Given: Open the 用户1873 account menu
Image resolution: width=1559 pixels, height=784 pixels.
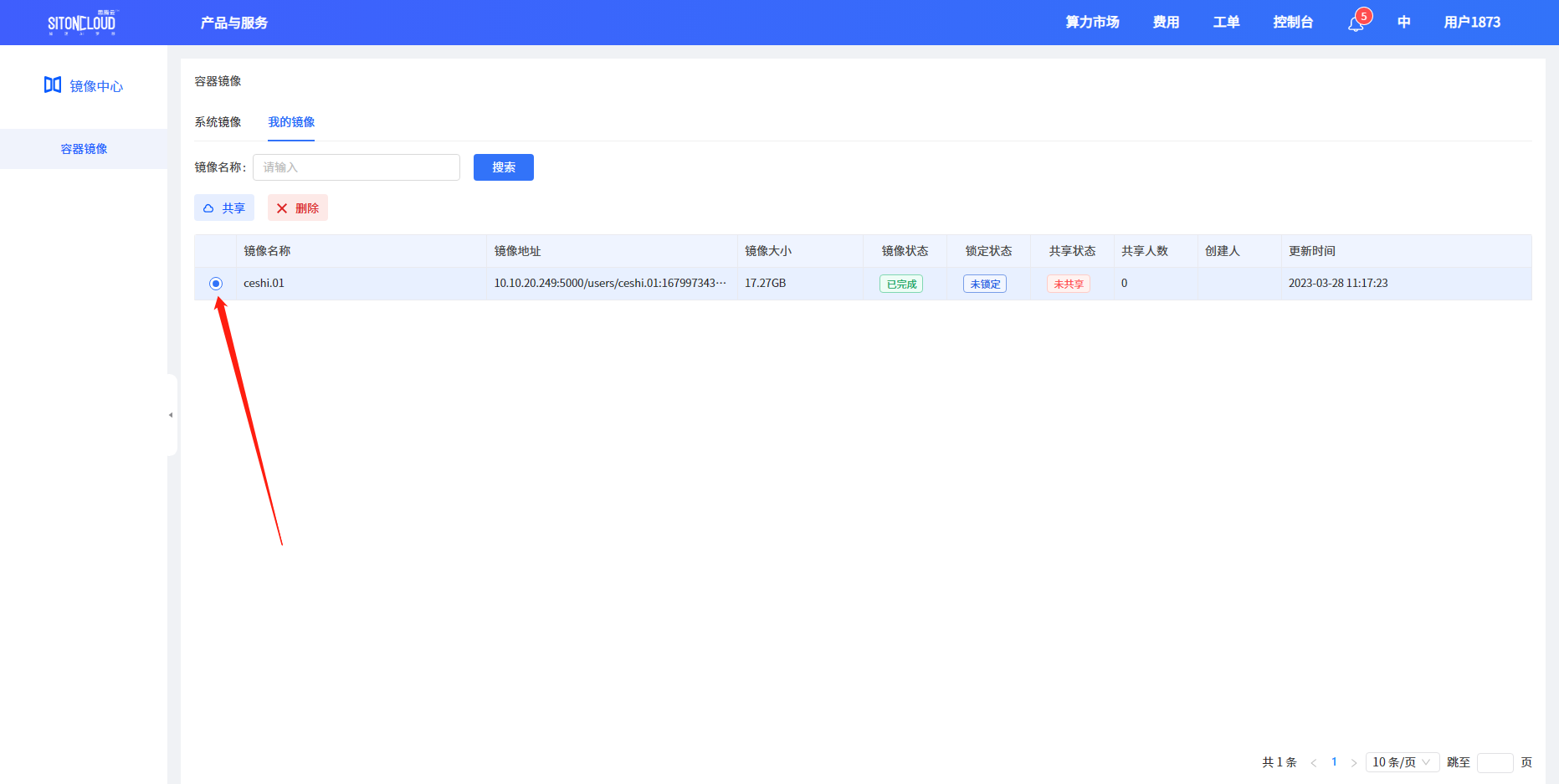Looking at the screenshot, I should coord(1472,23).
